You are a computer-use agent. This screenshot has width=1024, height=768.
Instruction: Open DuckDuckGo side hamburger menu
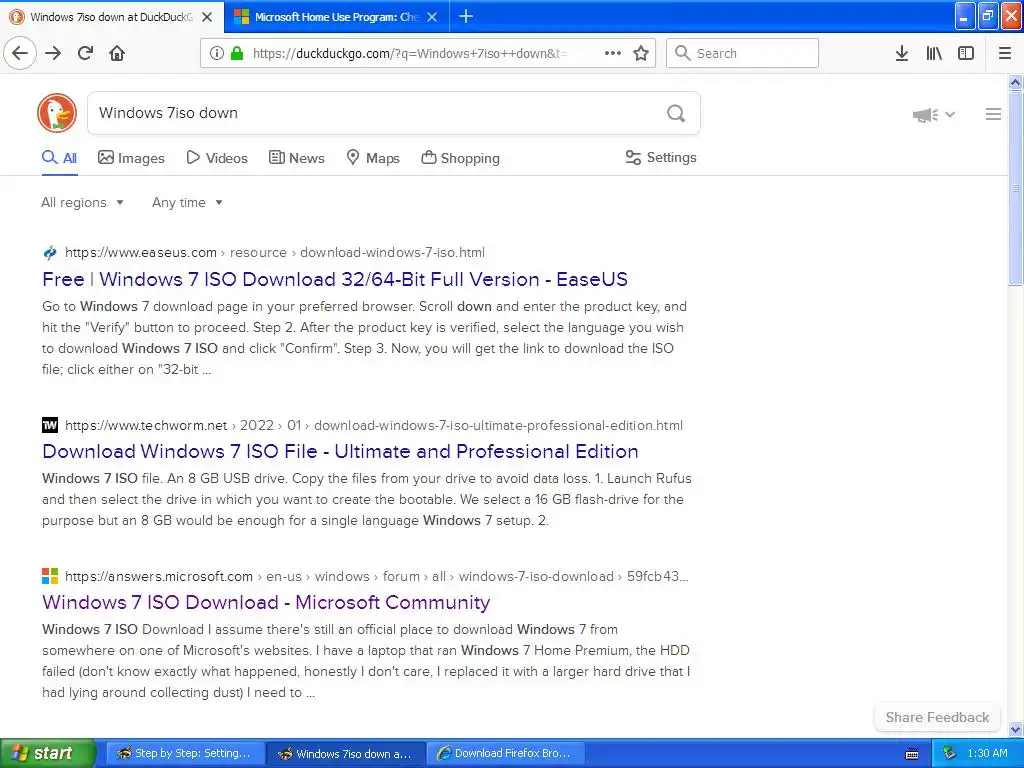pyautogui.click(x=993, y=114)
